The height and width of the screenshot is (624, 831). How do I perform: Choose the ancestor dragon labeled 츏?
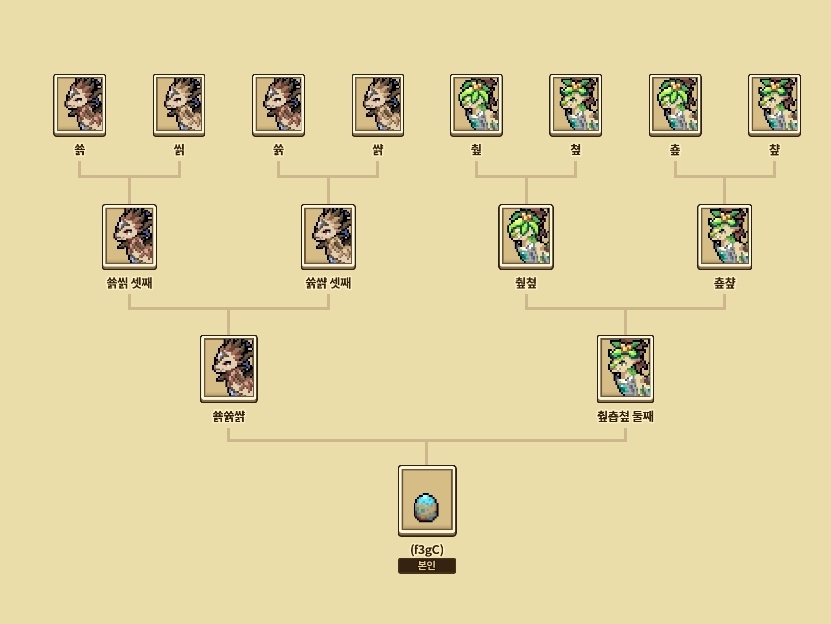675,105
